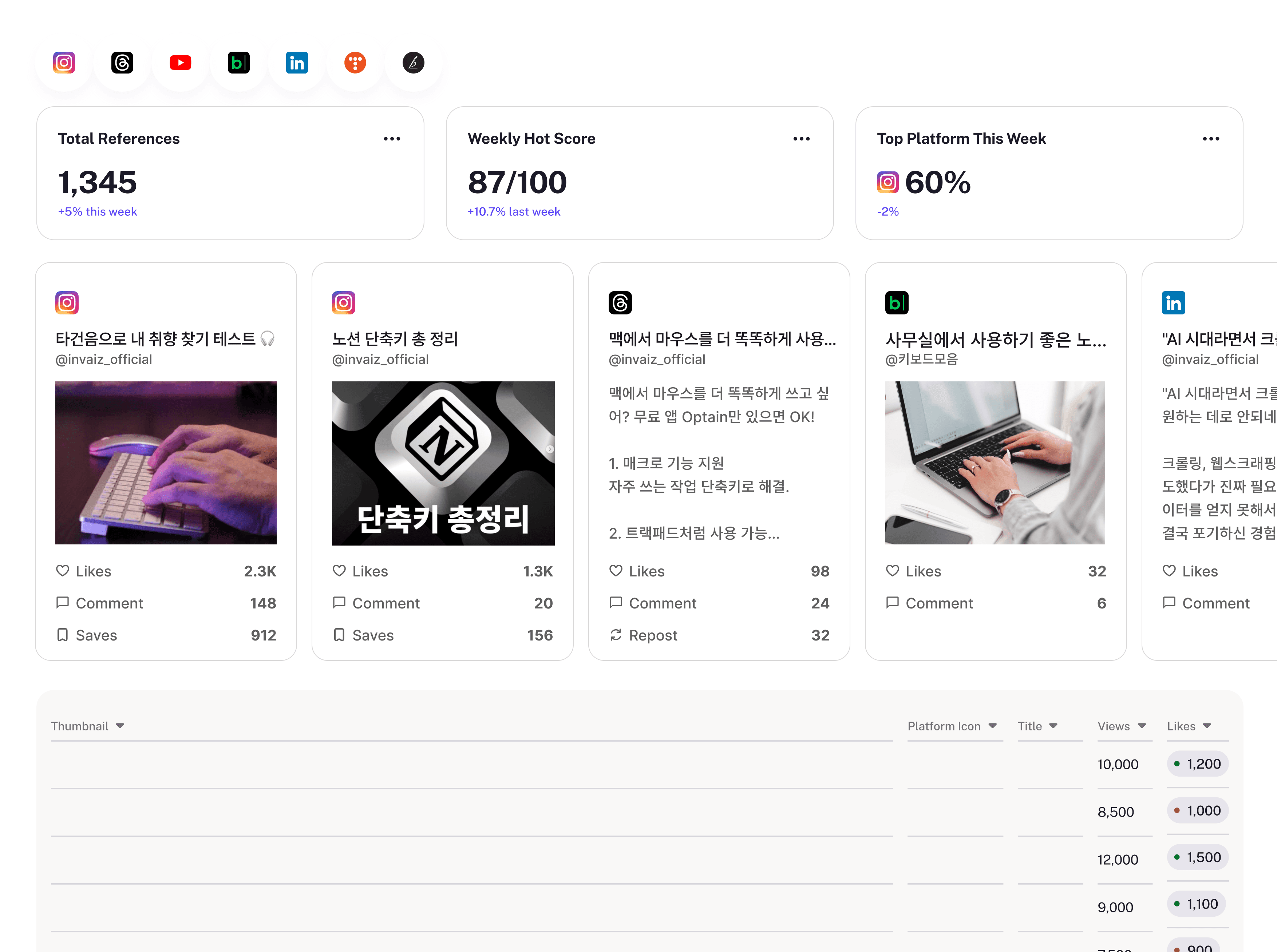Open Top Platform This Week options menu
1277x952 pixels.
(1211, 138)
